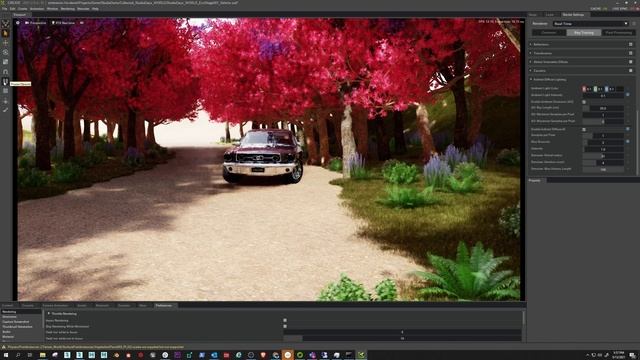Click the highlighted orange taskbar app icon

coord(288,355)
